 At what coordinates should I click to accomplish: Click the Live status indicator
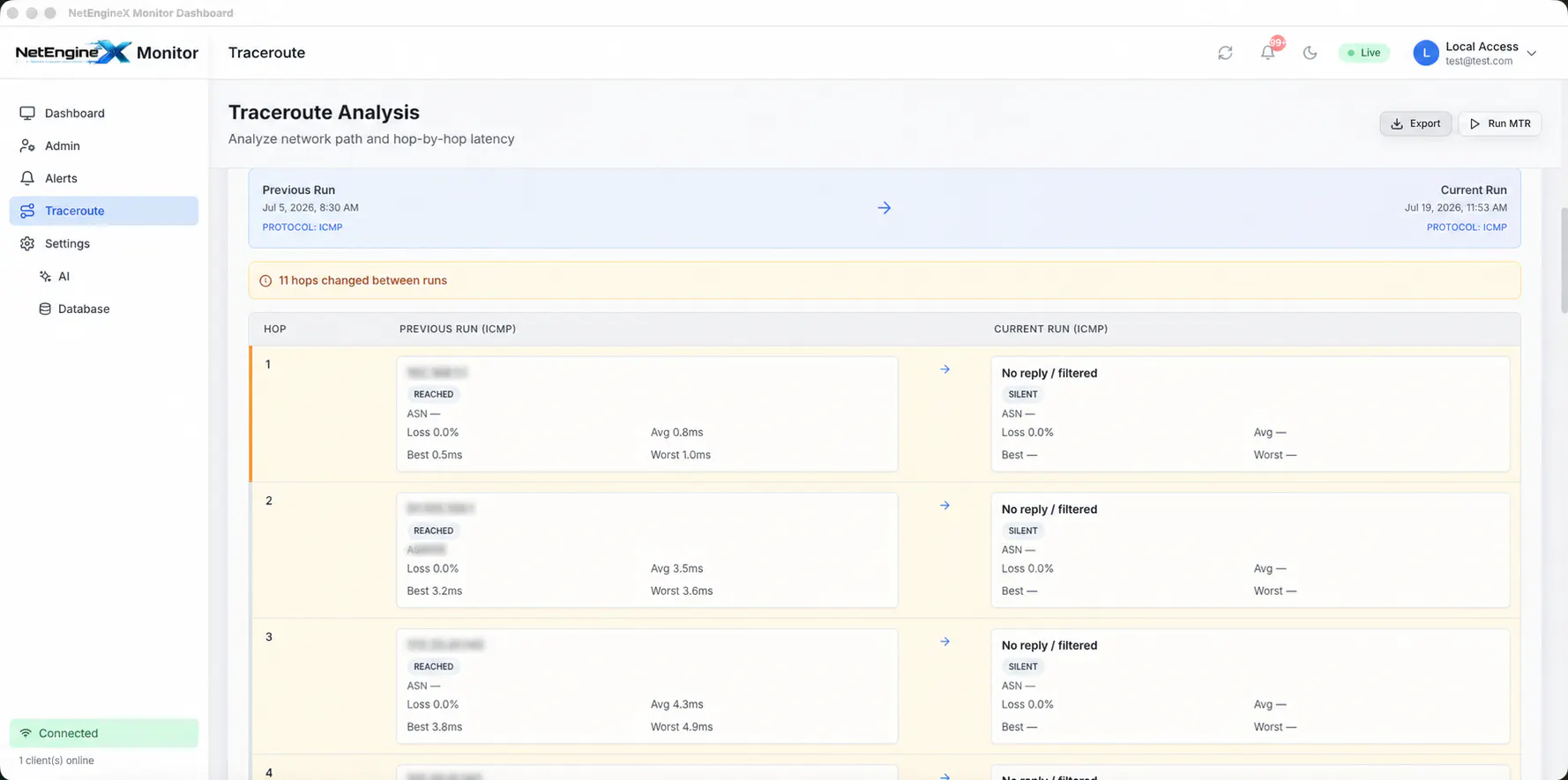1363,53
